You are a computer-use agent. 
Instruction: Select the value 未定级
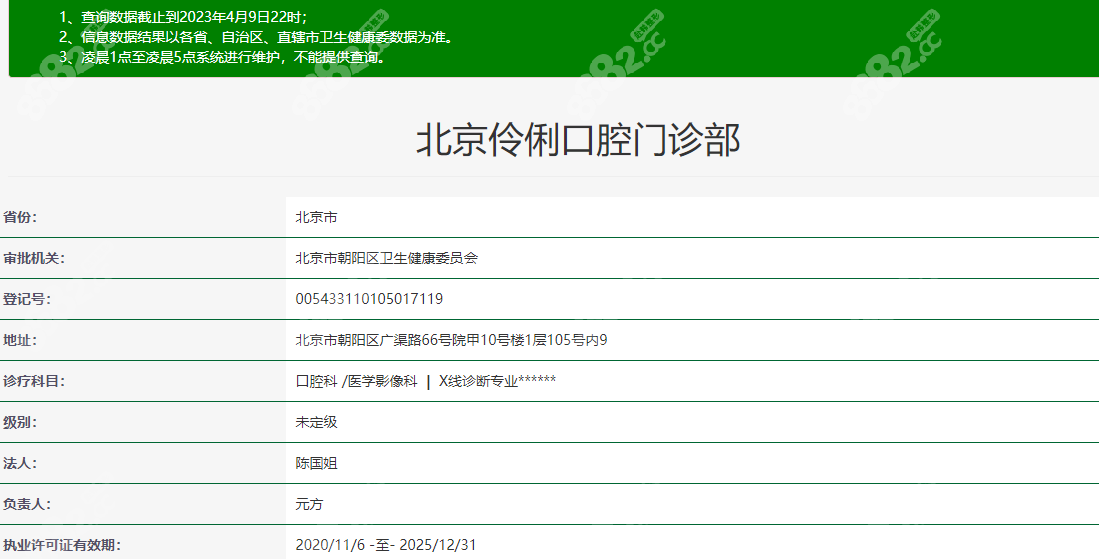click(316, 422)
